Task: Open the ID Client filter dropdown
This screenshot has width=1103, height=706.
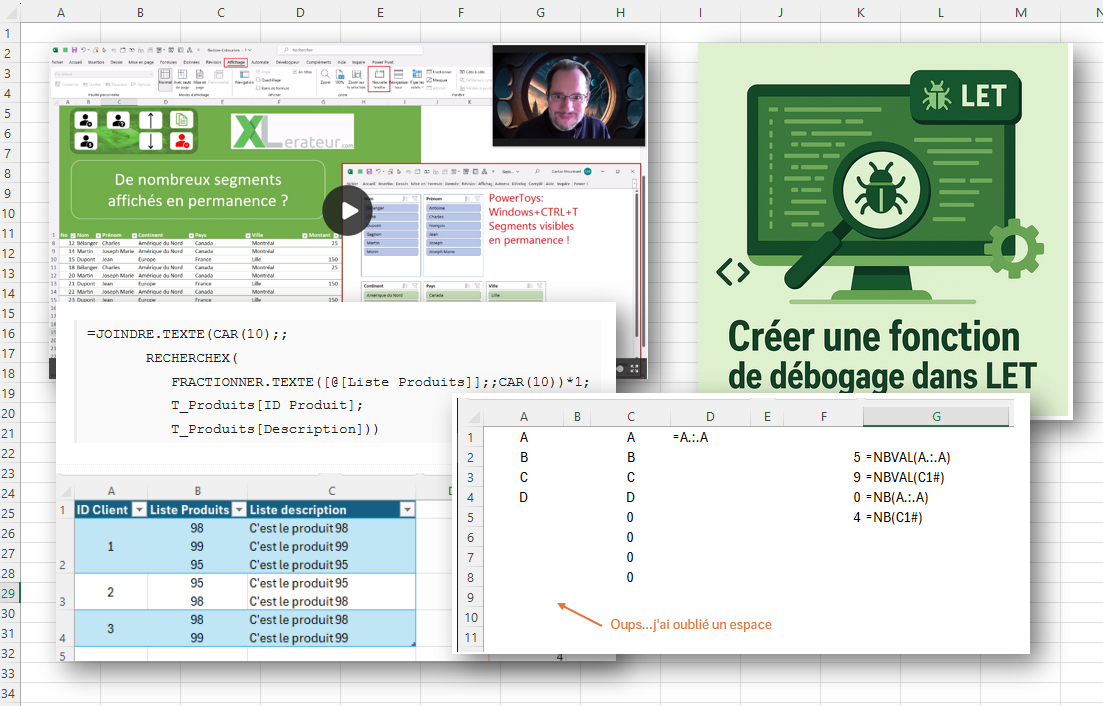Action: click(138, 510)
